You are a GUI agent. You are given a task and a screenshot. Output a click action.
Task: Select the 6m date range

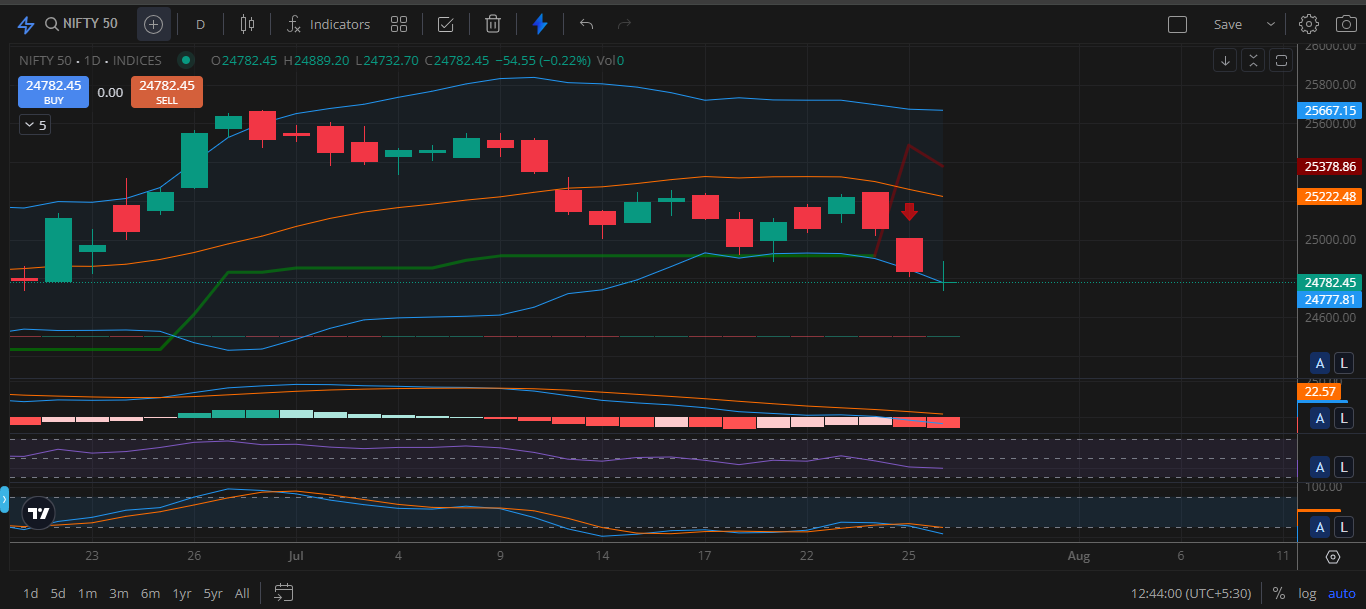tap(150, 593)
